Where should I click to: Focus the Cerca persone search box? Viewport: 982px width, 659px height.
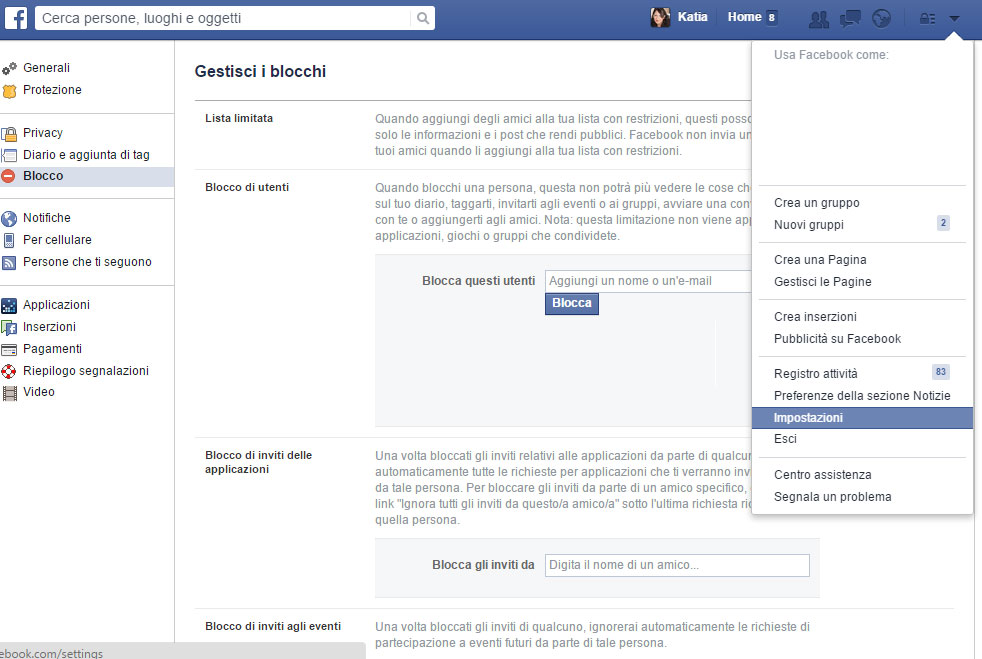pos(224,18)
